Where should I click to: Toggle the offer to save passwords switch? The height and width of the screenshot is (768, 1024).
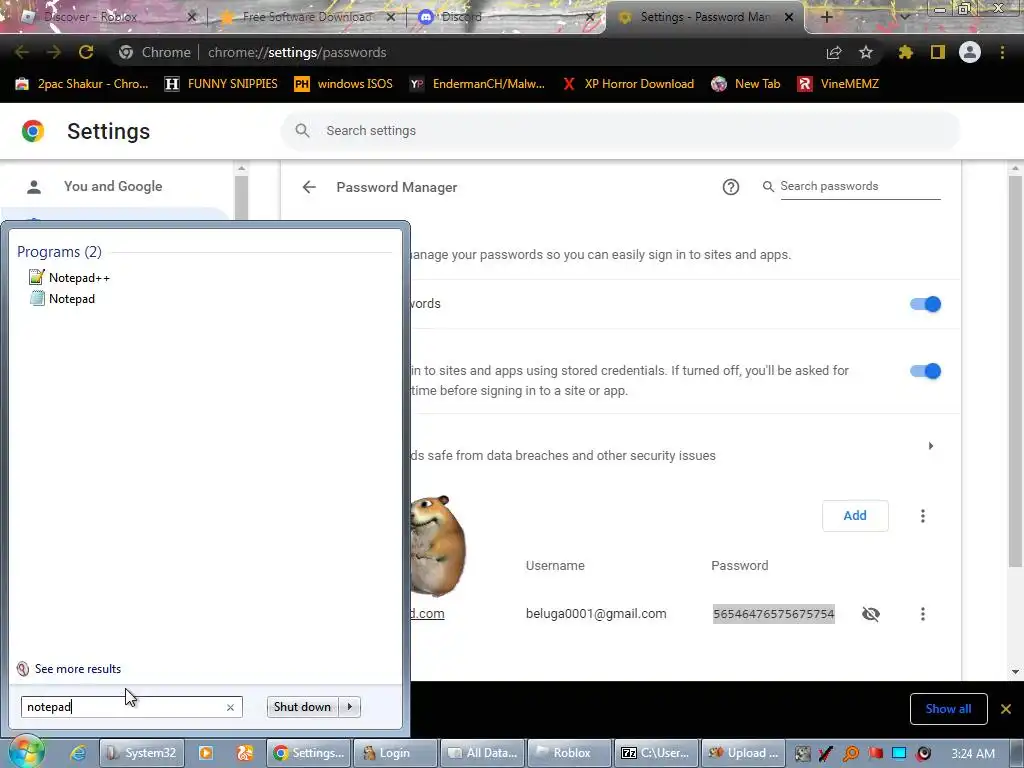tap(925, 304)
